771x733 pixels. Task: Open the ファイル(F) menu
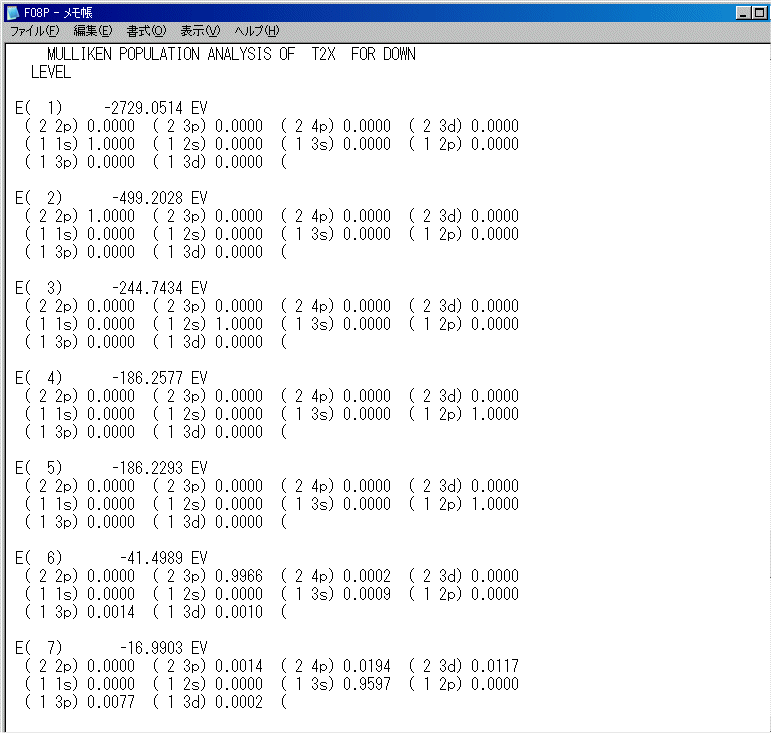click(34, 32)
